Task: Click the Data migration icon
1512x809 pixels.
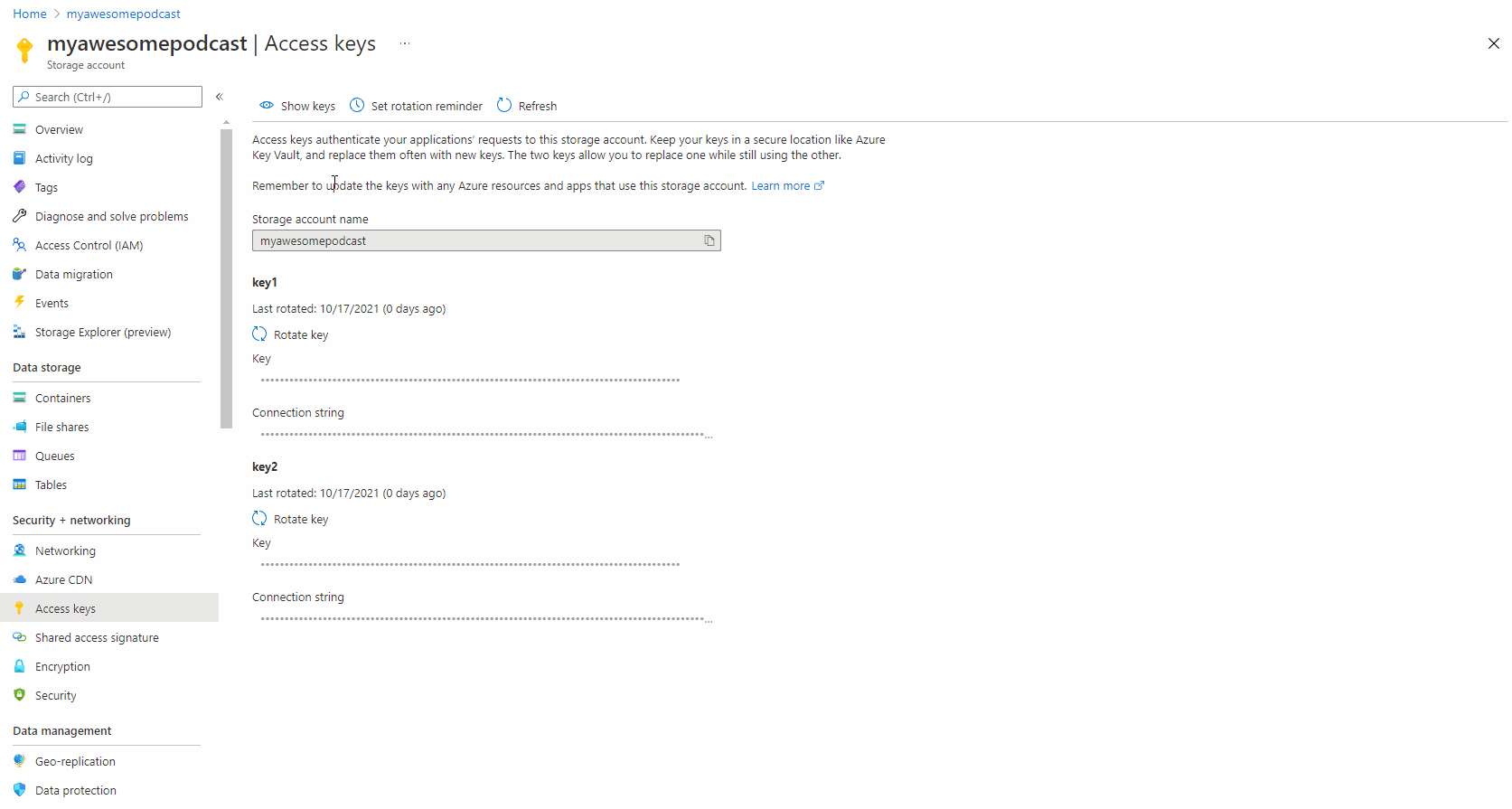Action: (19, 274)
